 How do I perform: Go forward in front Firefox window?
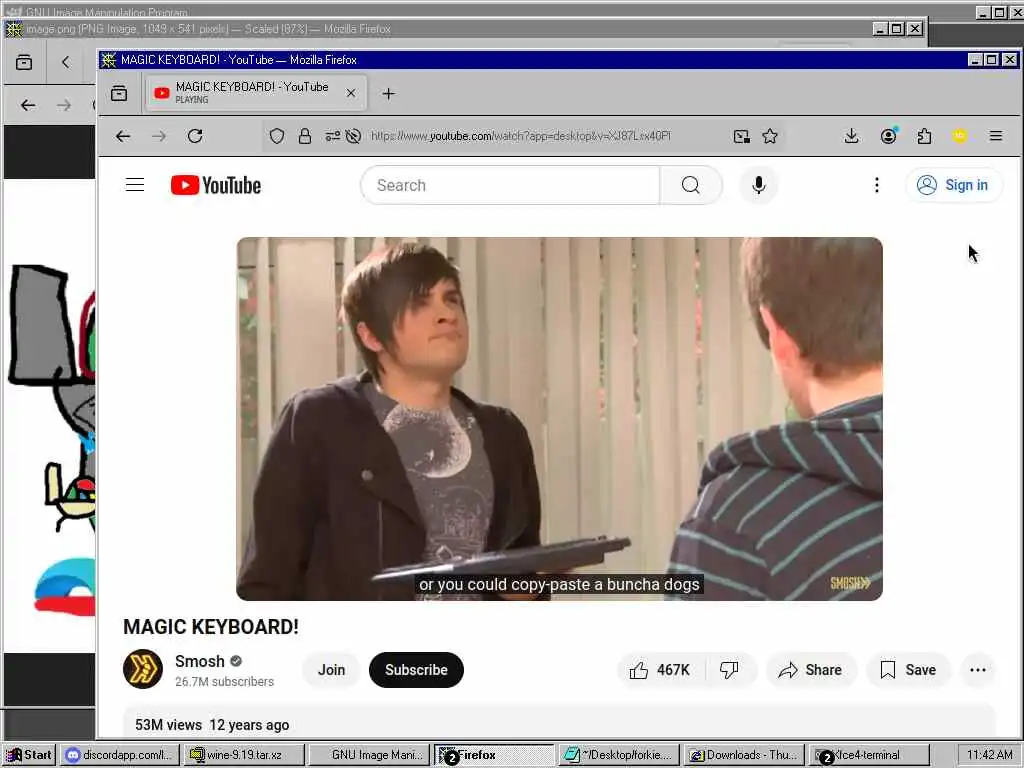(x=159, y=136)
